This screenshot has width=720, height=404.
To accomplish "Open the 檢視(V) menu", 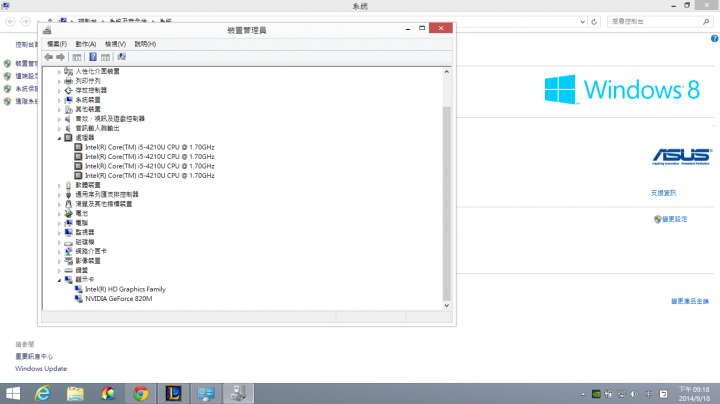I will [115, 44].
